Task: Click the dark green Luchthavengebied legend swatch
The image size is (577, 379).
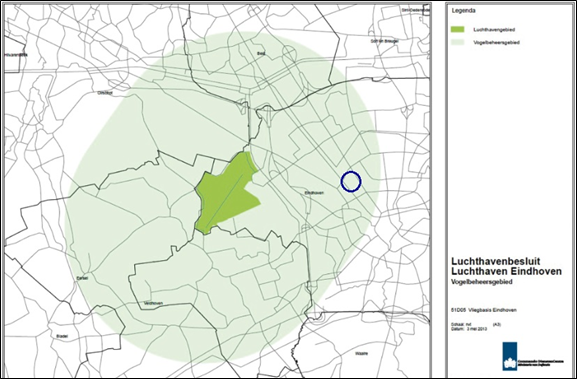Action: (x=458, y=29)
